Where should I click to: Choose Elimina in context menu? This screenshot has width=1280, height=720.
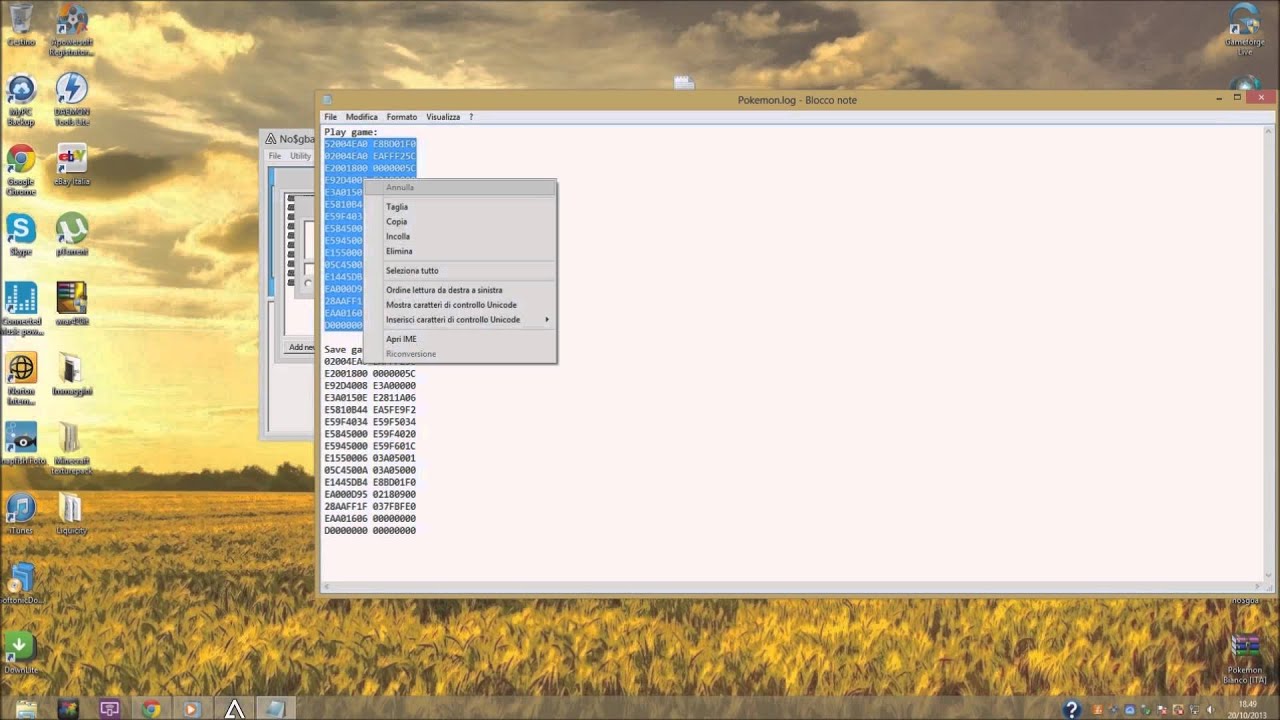click(459, 251)
